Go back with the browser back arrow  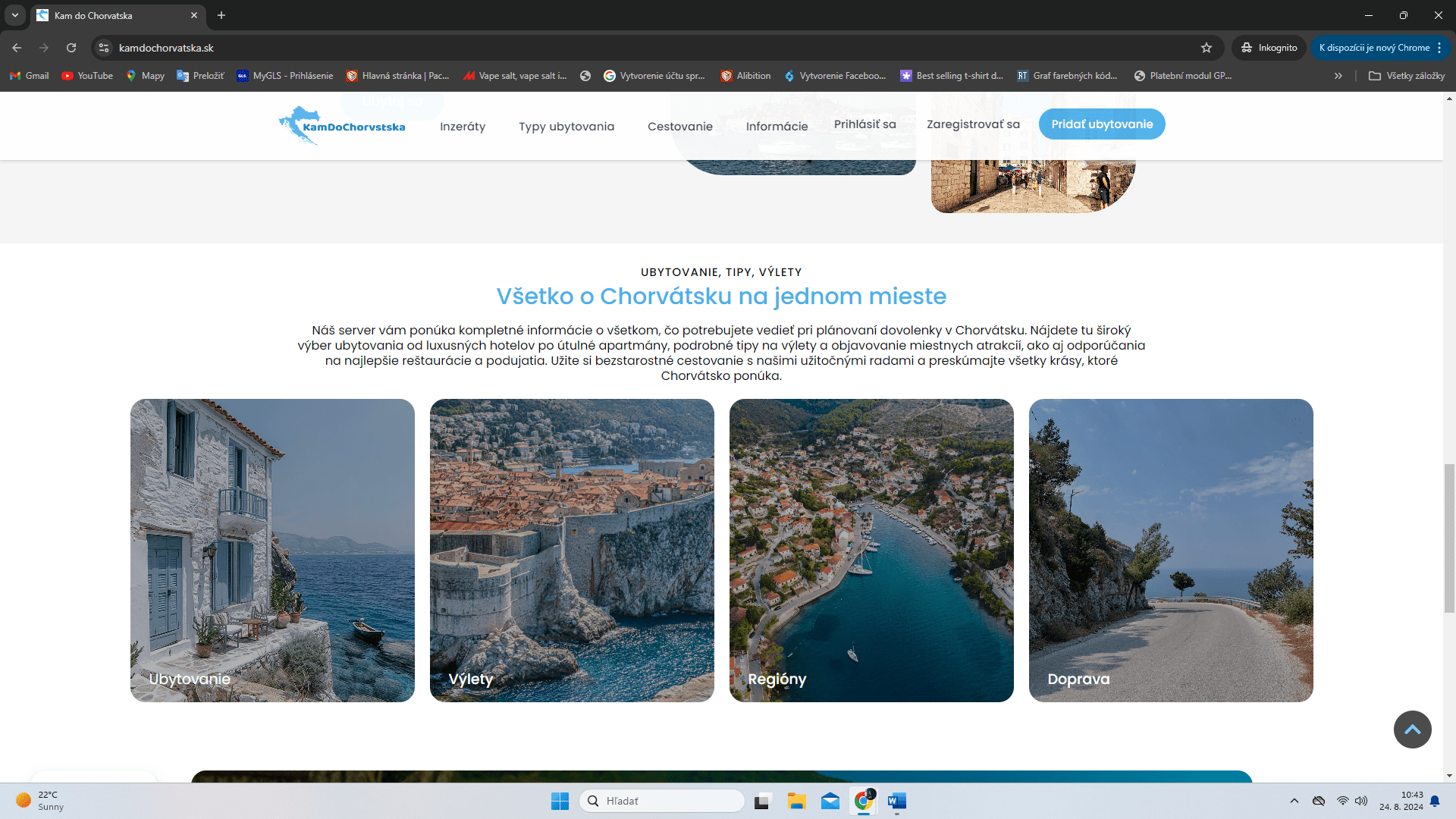click(17, 48)
